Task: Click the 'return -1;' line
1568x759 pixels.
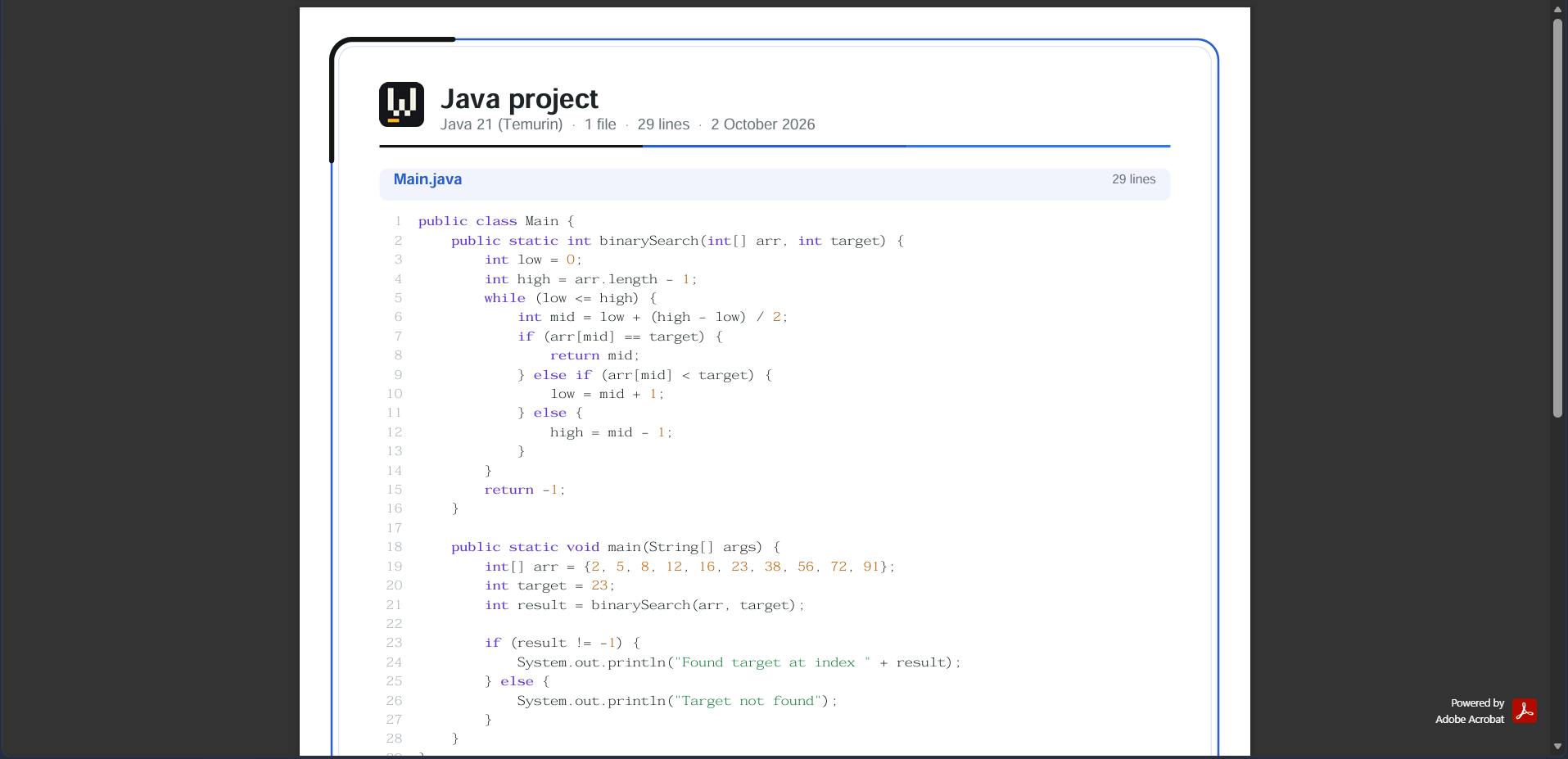Action: [525, 490]
